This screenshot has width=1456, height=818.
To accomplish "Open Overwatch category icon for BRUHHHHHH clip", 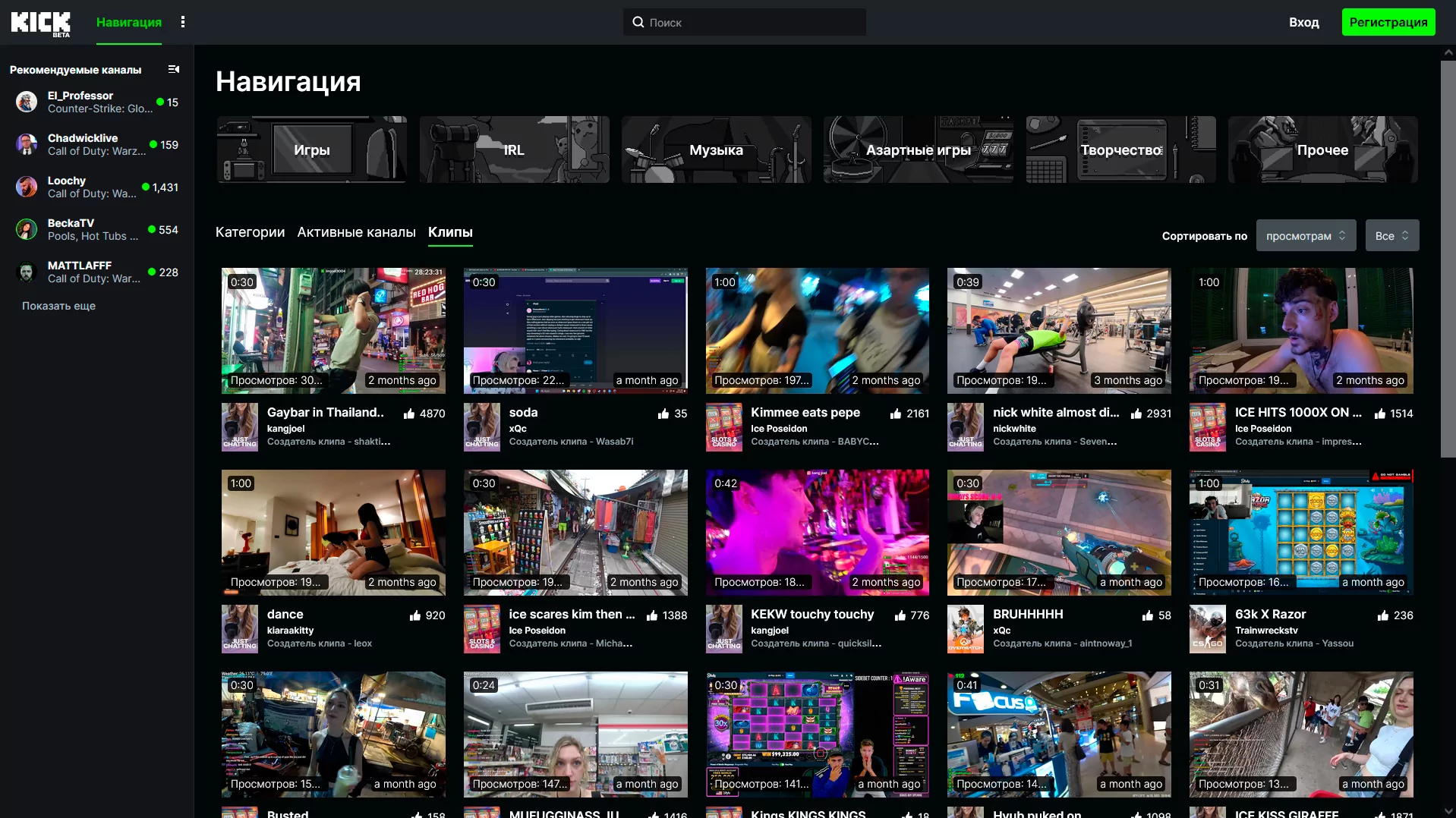I will click(966, 629).
